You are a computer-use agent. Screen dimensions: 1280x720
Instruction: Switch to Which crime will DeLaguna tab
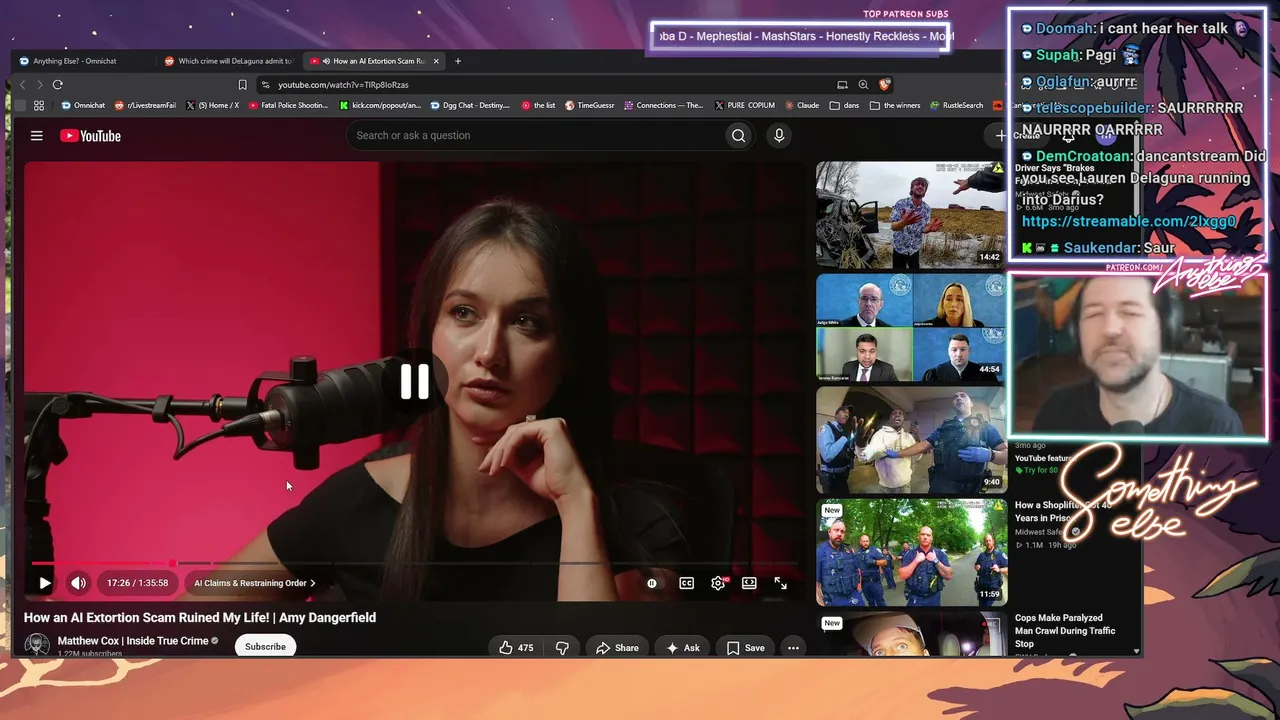[230, 61]
